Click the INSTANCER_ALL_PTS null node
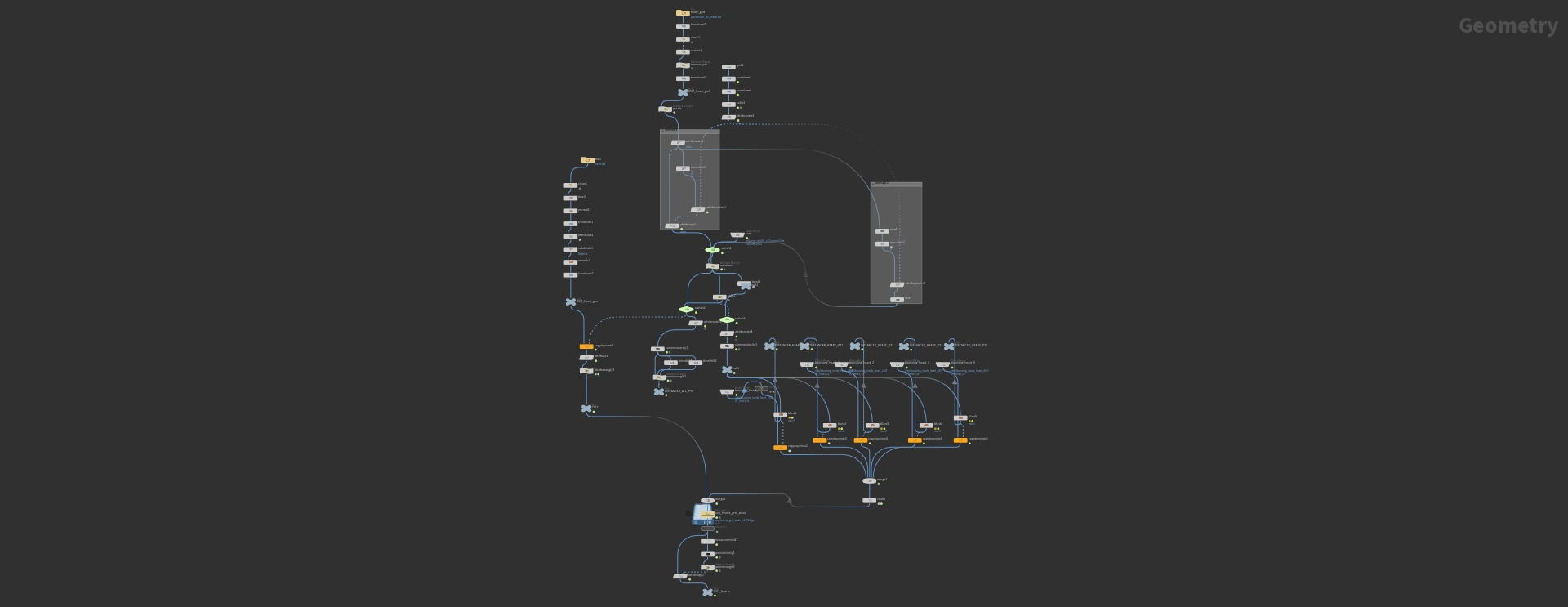 coord(659,392)
